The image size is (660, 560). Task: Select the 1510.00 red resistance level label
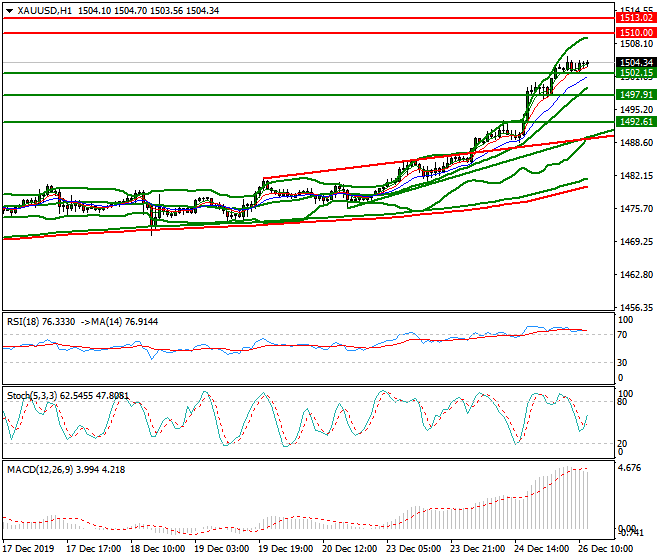636,33
